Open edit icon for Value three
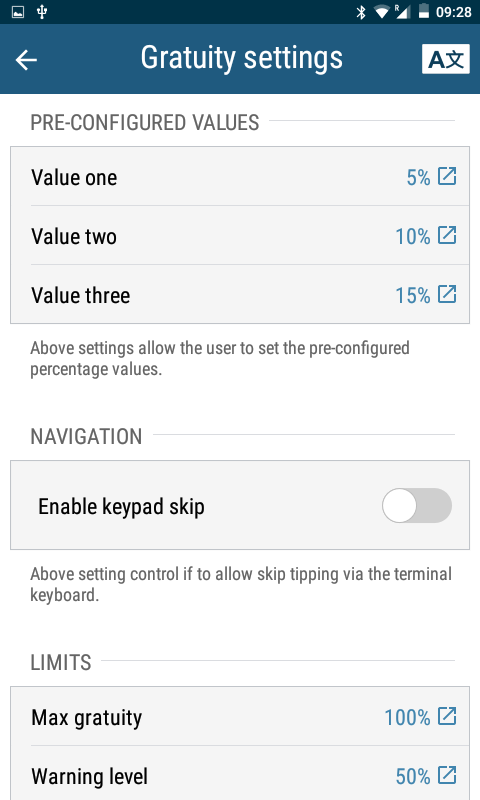This screenshot has height=800, width=480. (447, 294)
